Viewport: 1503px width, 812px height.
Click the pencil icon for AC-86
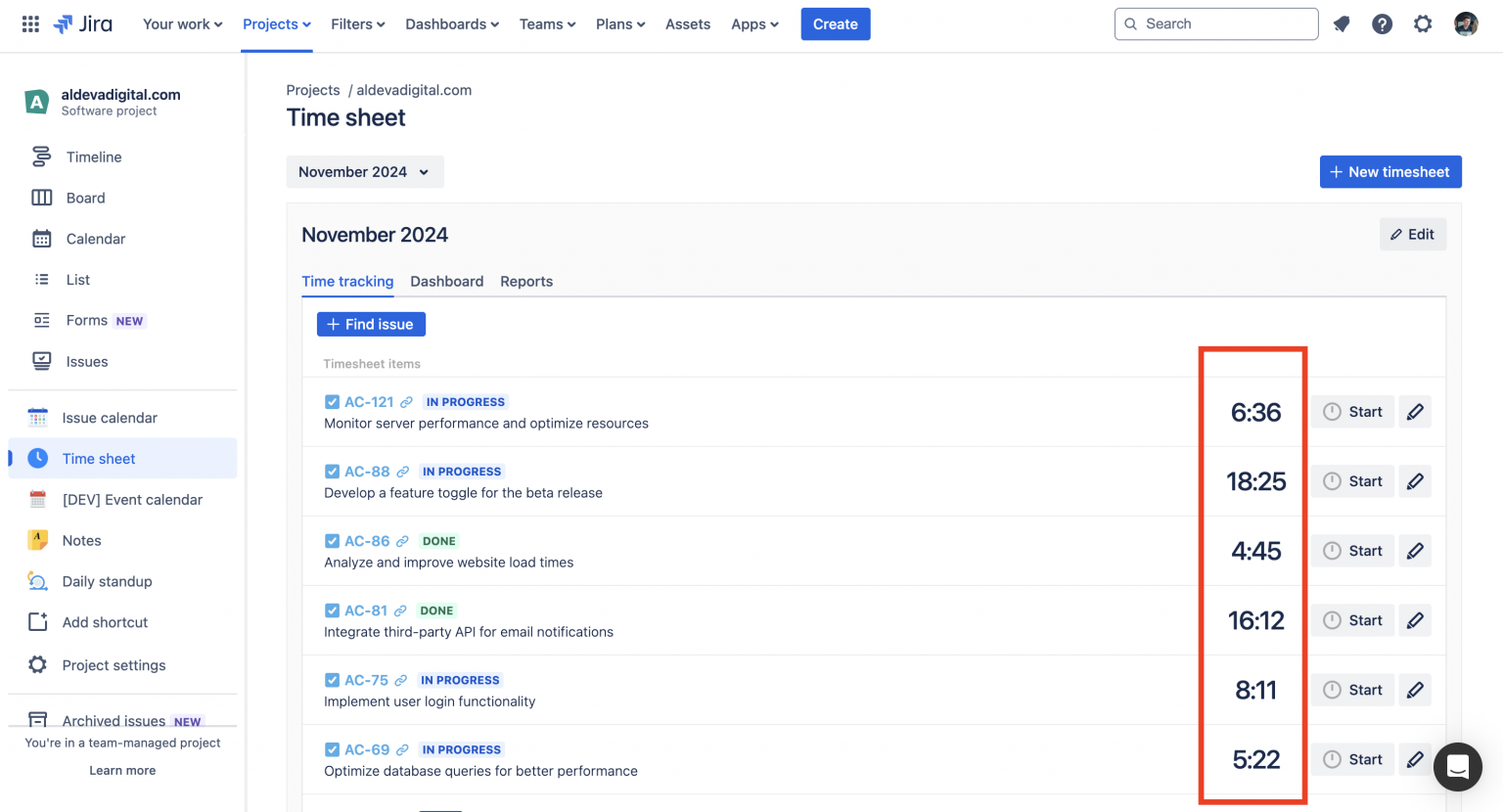pos(1415,551)
